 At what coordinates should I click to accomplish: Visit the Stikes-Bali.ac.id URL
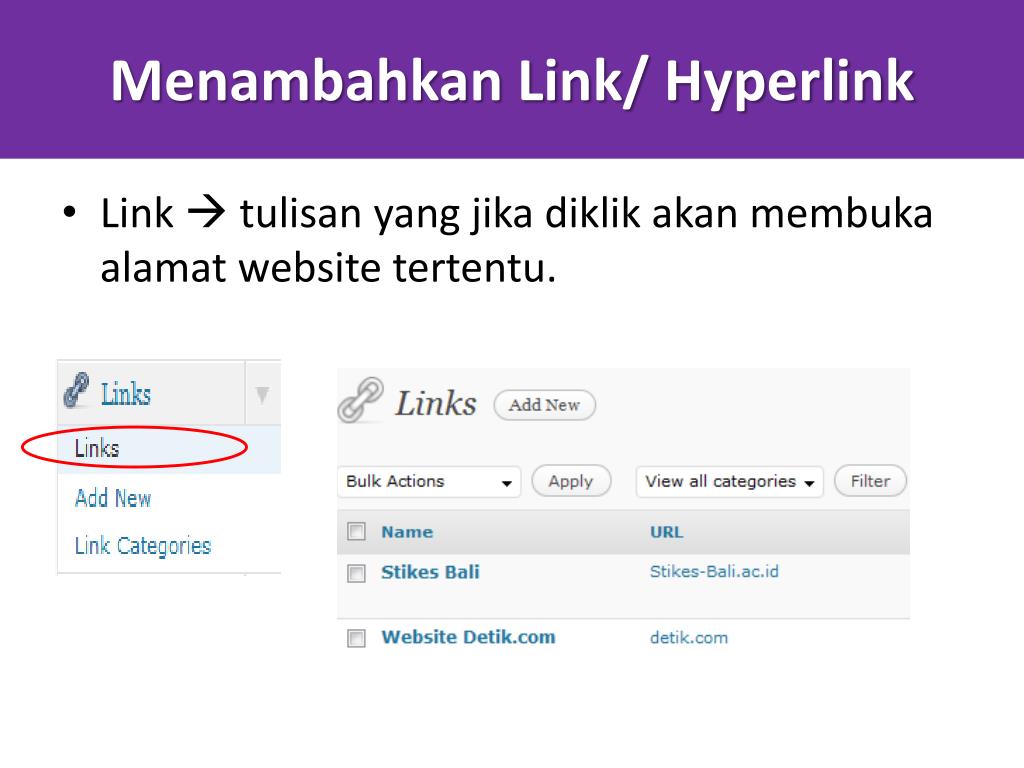[x=714, y=571]
